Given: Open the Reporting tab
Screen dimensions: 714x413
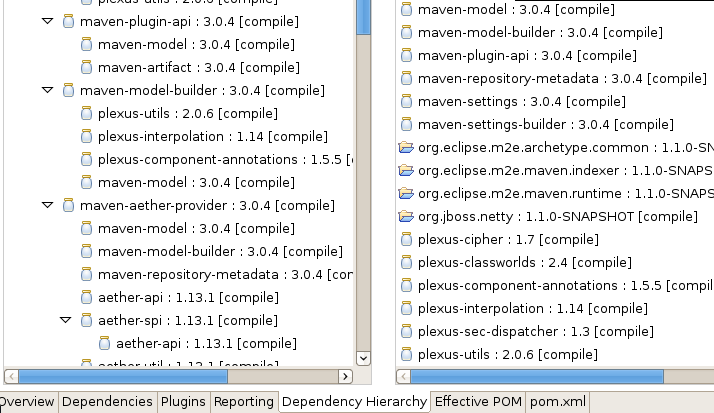Looking at the screenshot, I should point(244,402).
